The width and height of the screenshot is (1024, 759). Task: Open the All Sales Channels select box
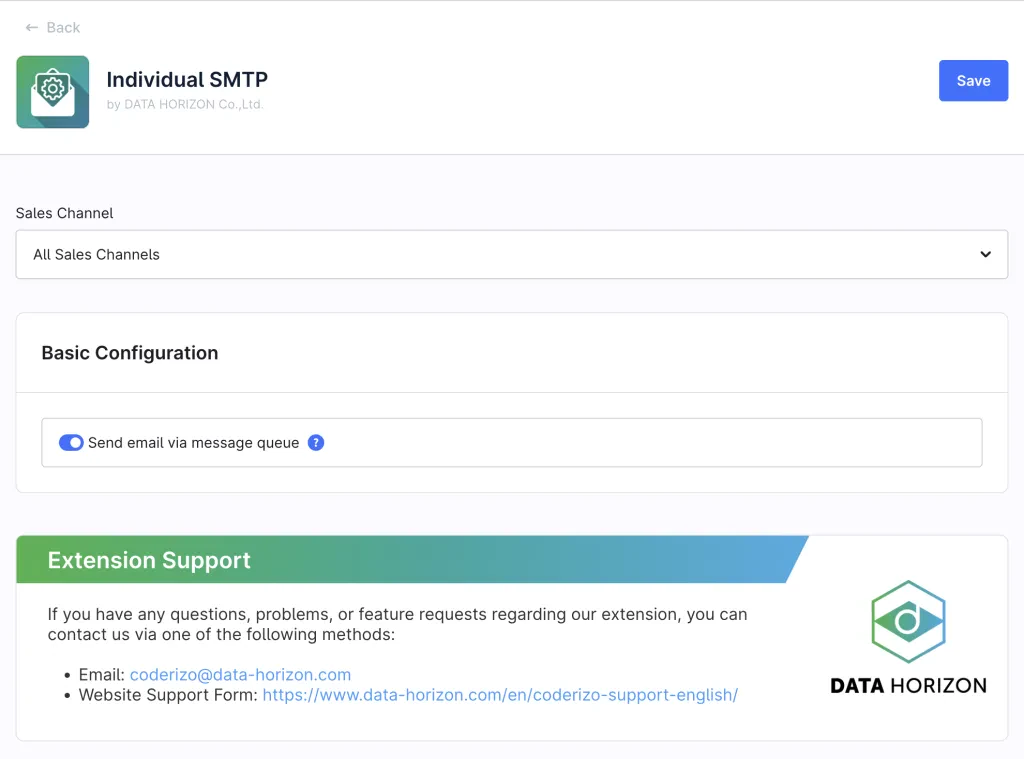(500, 255)
